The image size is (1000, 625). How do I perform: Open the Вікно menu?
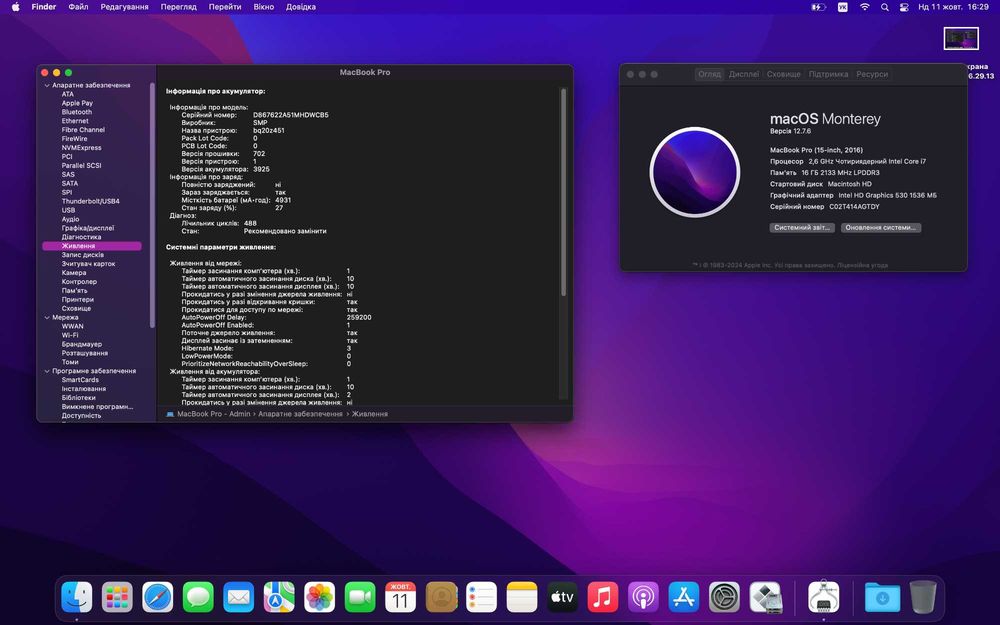point(263,7)
